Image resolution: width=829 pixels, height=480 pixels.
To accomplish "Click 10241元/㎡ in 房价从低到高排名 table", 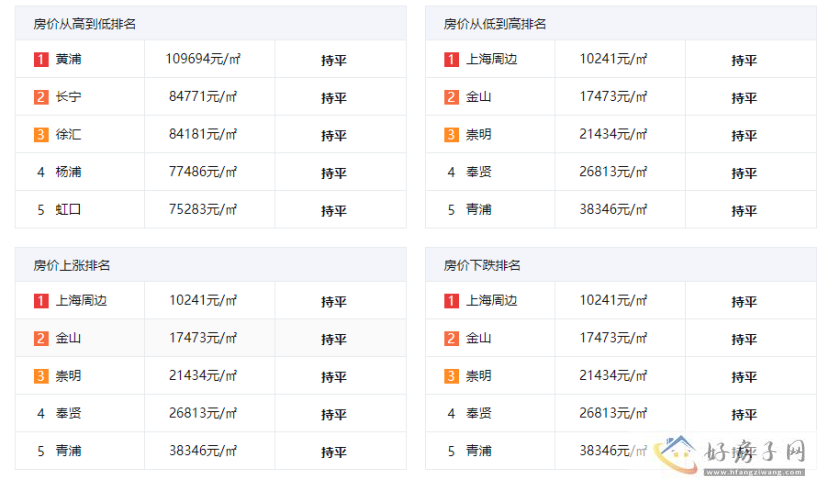I will pos(613,59).
